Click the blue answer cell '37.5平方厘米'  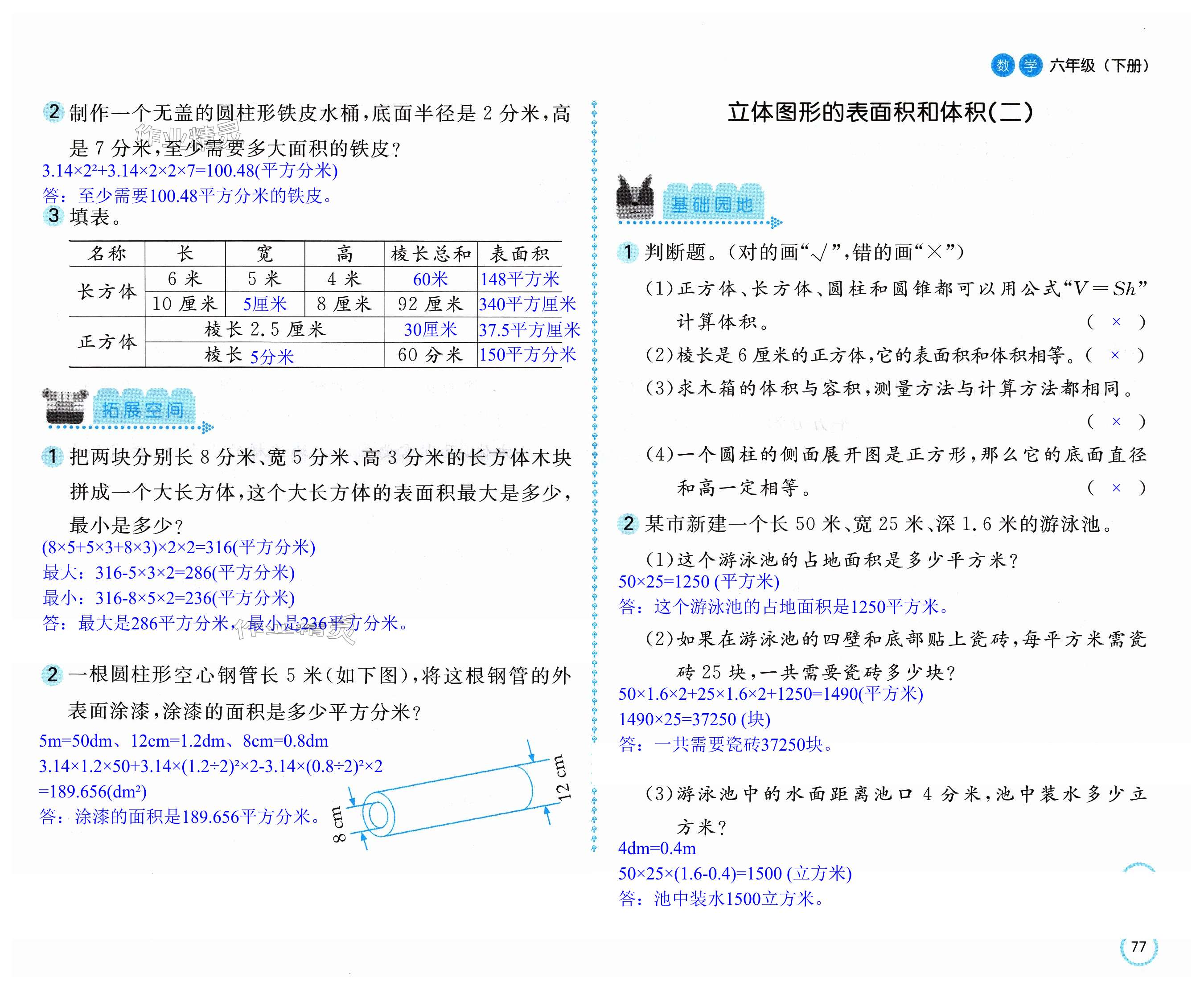[529, 329]
